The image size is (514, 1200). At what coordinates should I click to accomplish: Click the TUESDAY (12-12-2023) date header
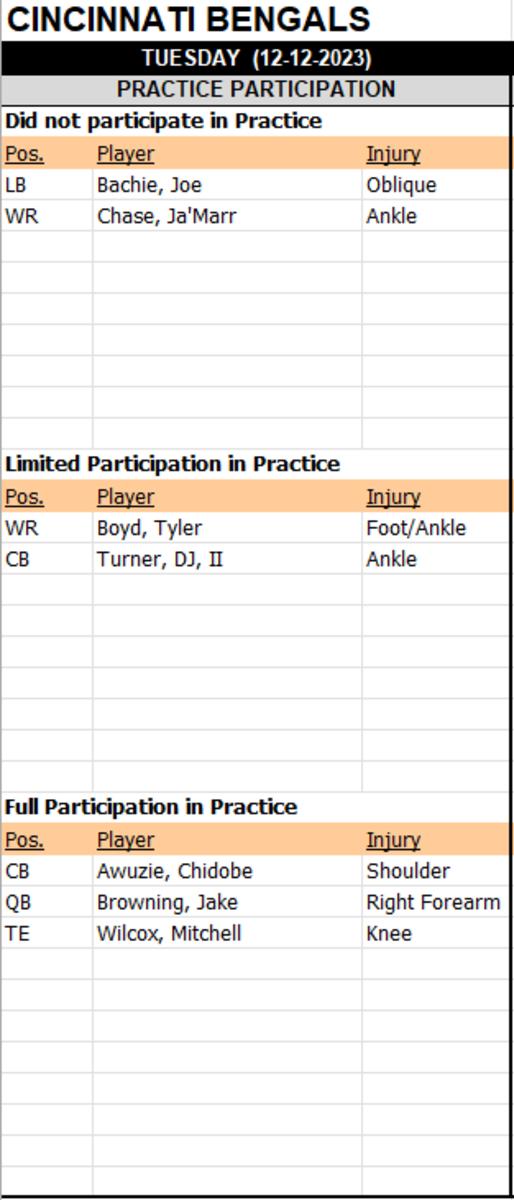pos(256,58)
